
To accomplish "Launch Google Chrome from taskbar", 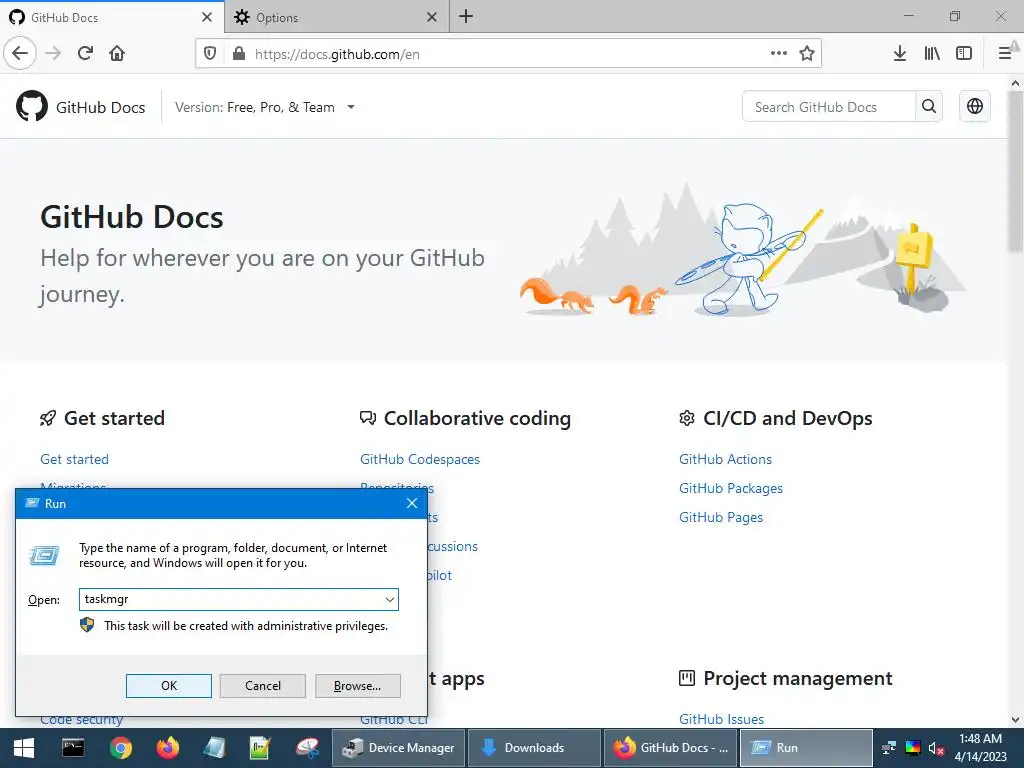I will tap(120, 748).
